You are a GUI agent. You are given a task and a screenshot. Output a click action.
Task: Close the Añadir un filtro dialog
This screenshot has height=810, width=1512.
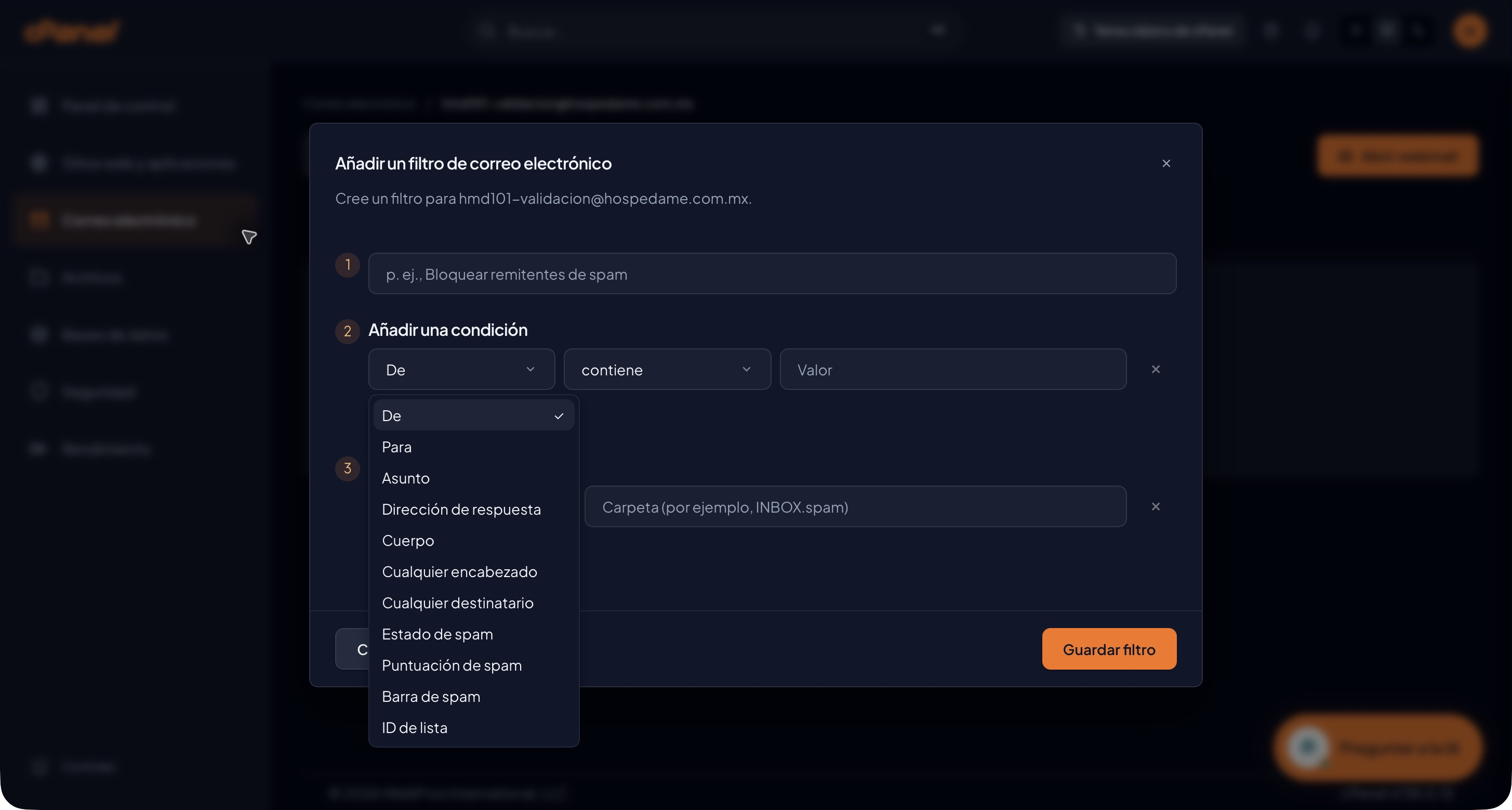pyautogui.click(x=1166, y=163)
